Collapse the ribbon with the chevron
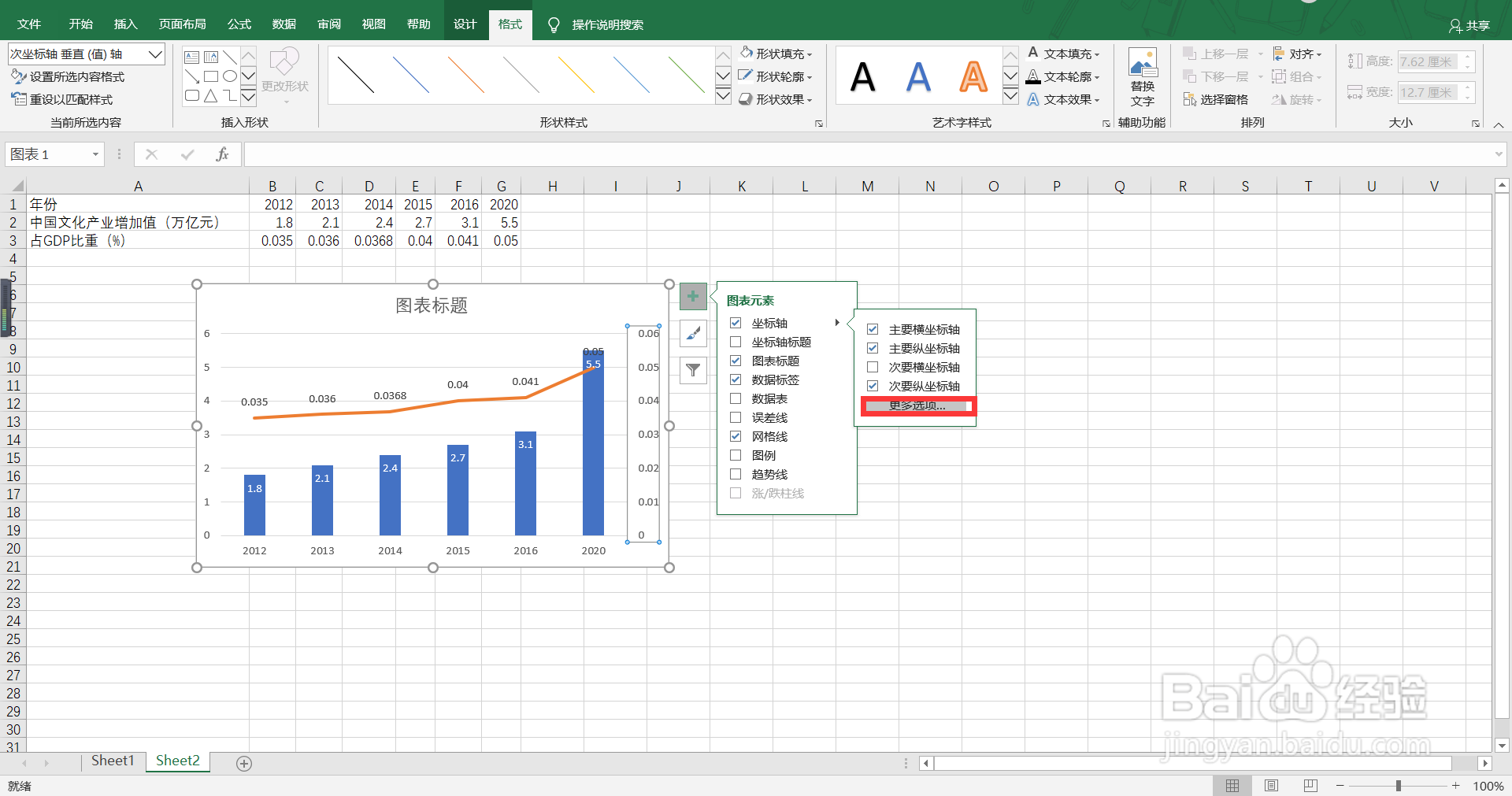This screenshot has width=1512, height=796. (x=1499, y=124)
